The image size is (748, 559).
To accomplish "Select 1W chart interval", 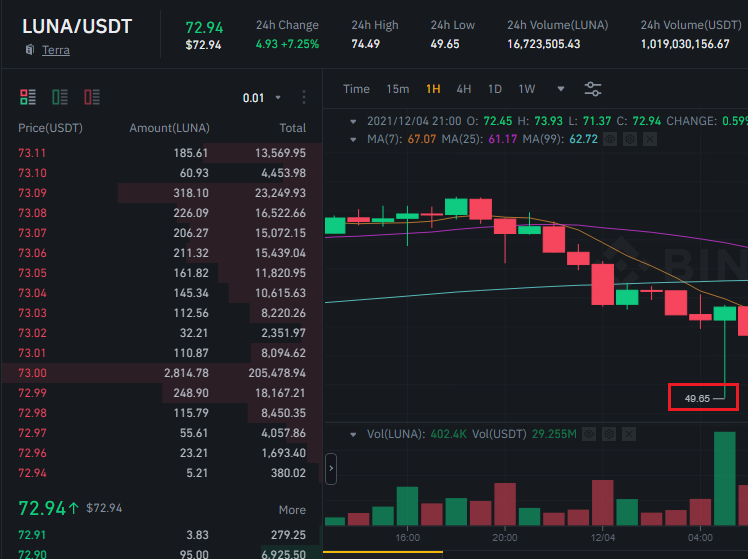I will click(527, 89).
